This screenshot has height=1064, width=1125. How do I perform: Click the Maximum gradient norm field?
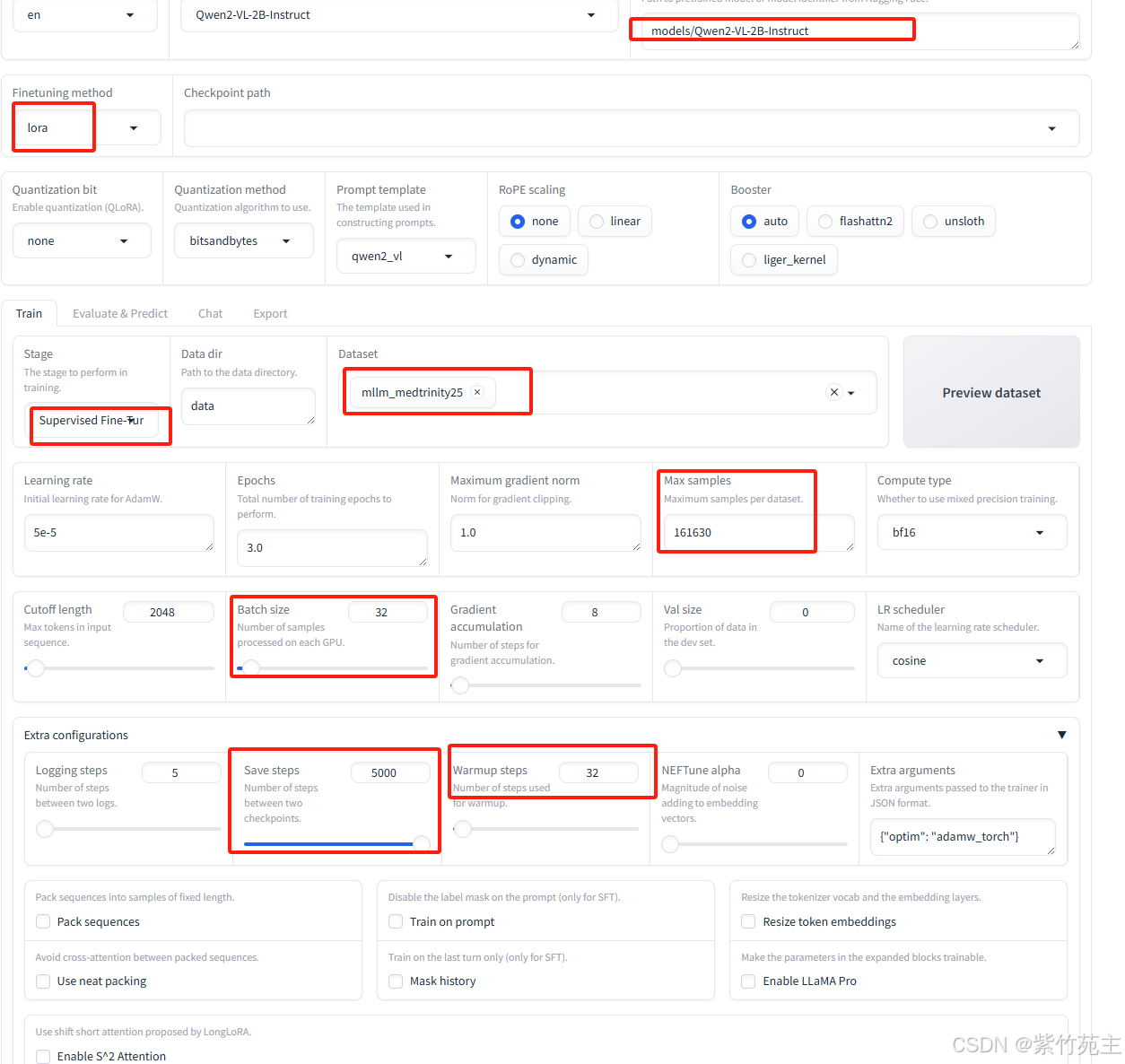(545, 533)
